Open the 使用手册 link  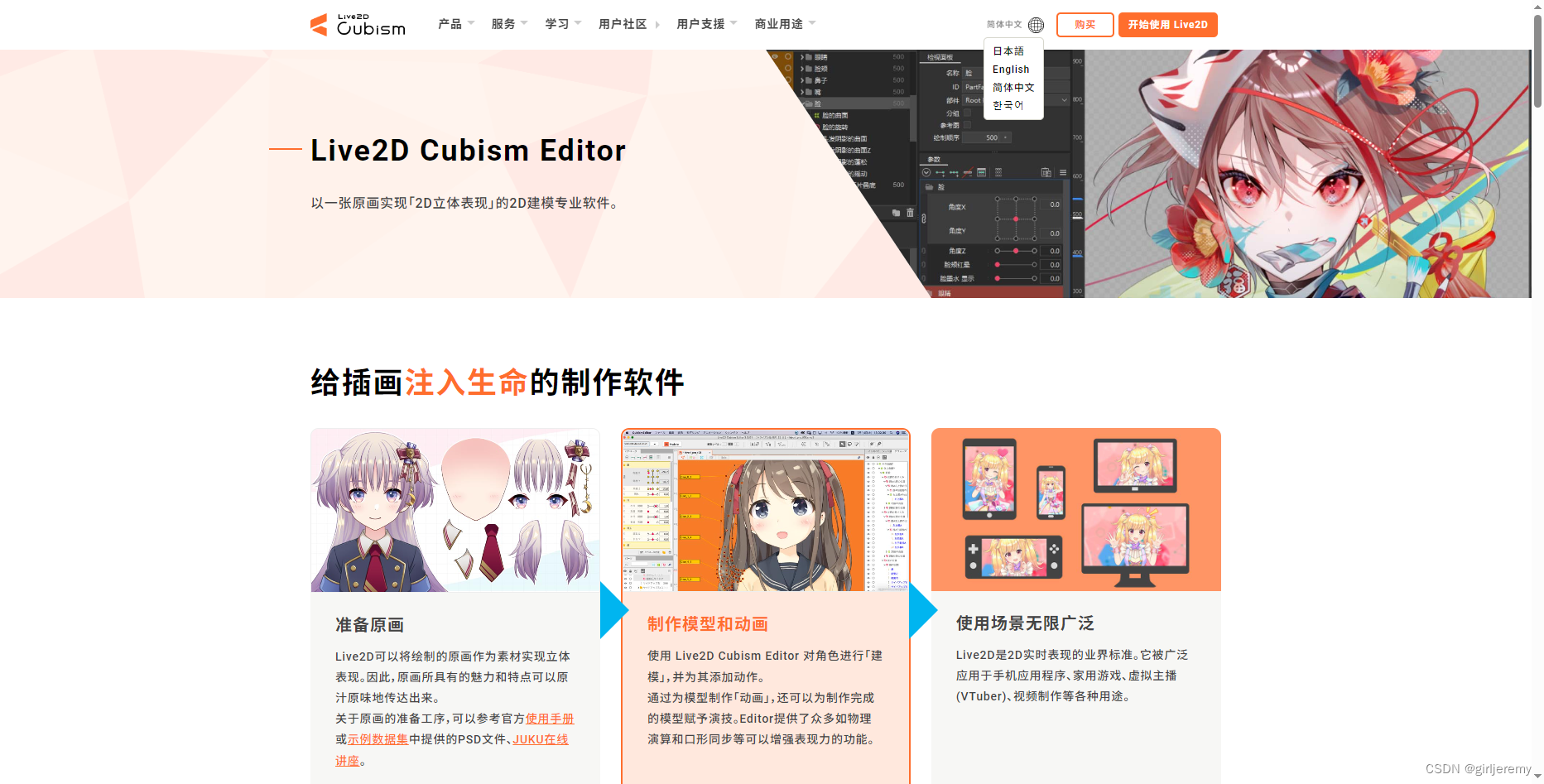[550, 719]
